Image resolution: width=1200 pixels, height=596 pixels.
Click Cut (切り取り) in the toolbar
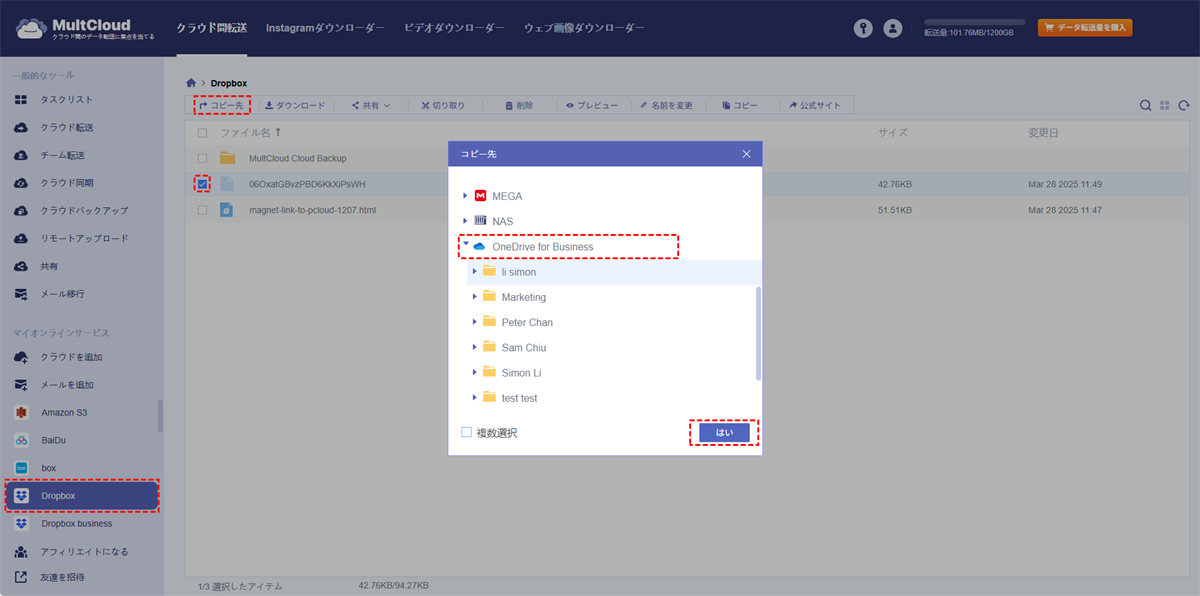[443, 105]
